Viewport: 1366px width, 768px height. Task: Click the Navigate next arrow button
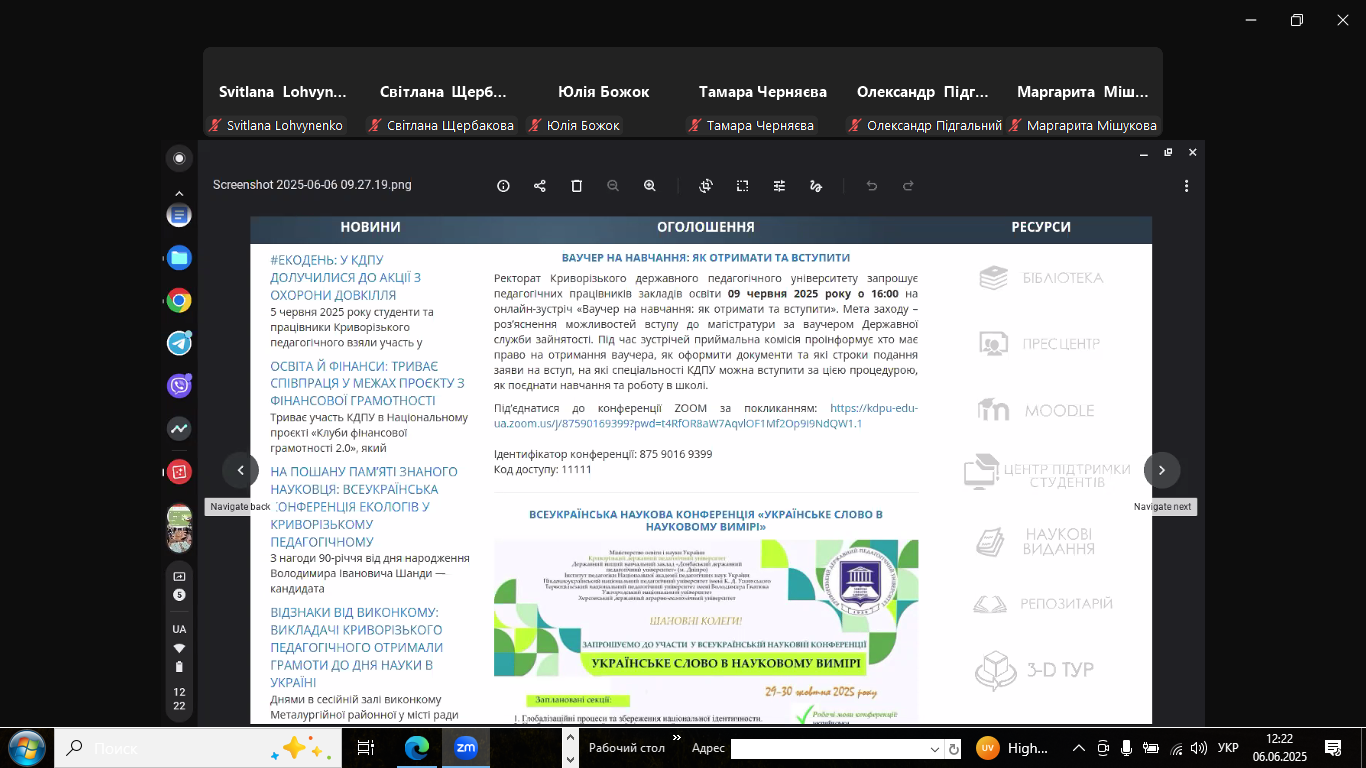click(1162, 470)
